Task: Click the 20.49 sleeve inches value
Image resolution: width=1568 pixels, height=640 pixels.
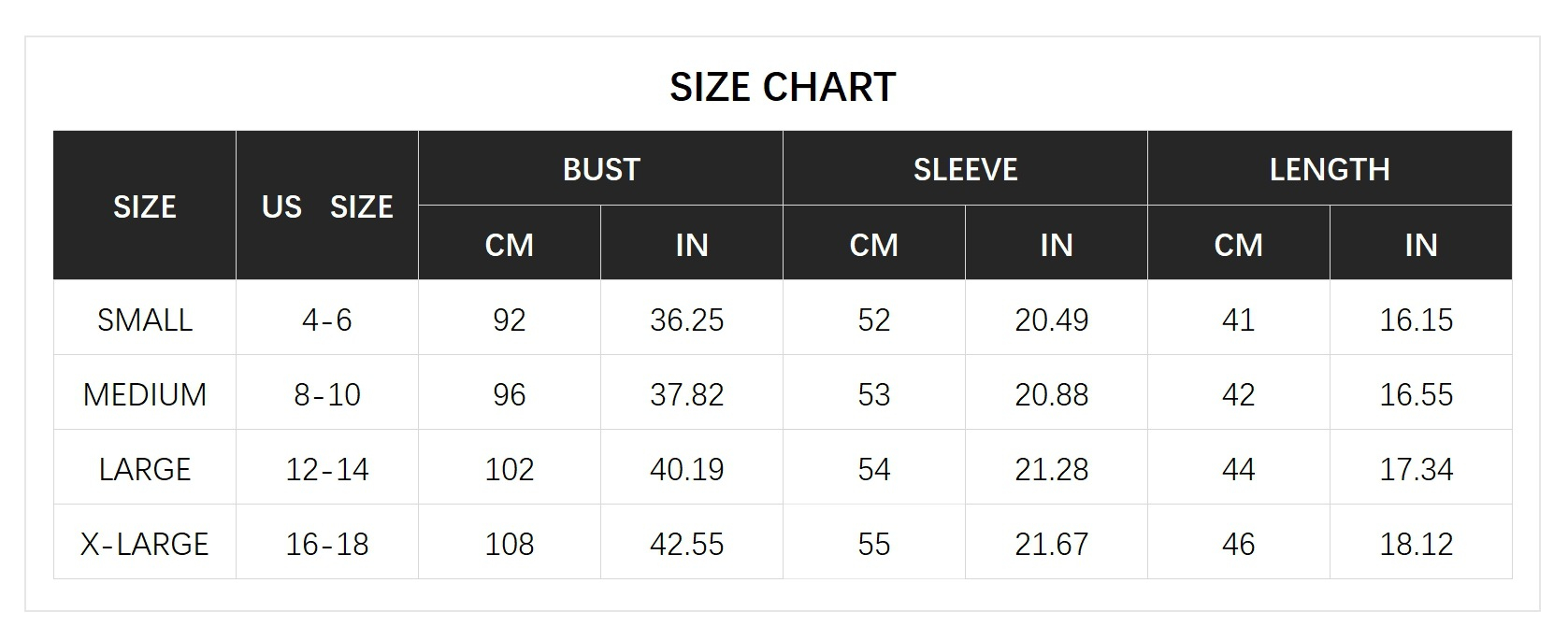Action: [1052, 320]
